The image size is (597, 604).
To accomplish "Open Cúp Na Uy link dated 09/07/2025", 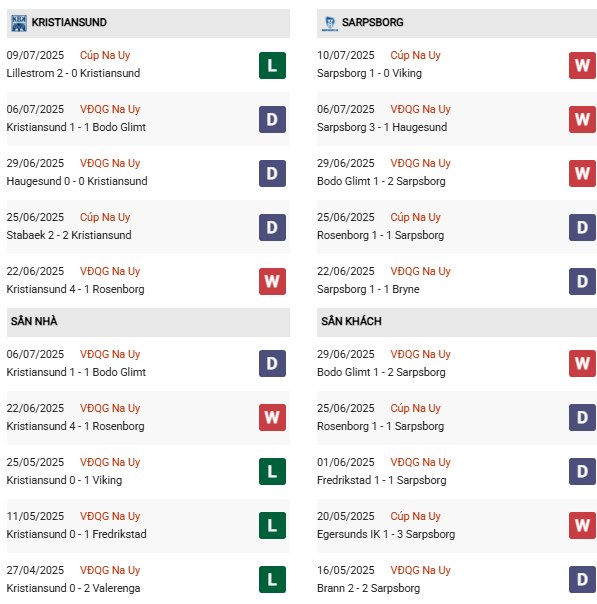I will tap(105, 55).
